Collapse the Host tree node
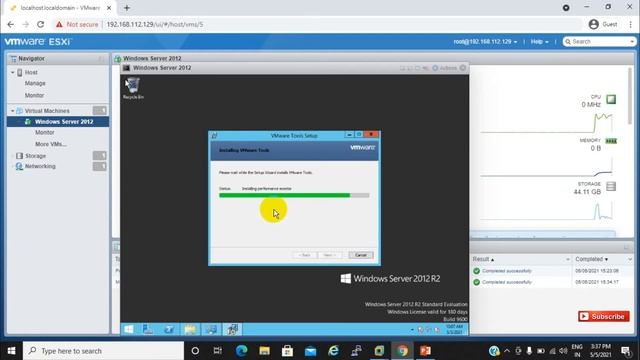This screenshot has width=640, height=360. [x=13, y=72]
